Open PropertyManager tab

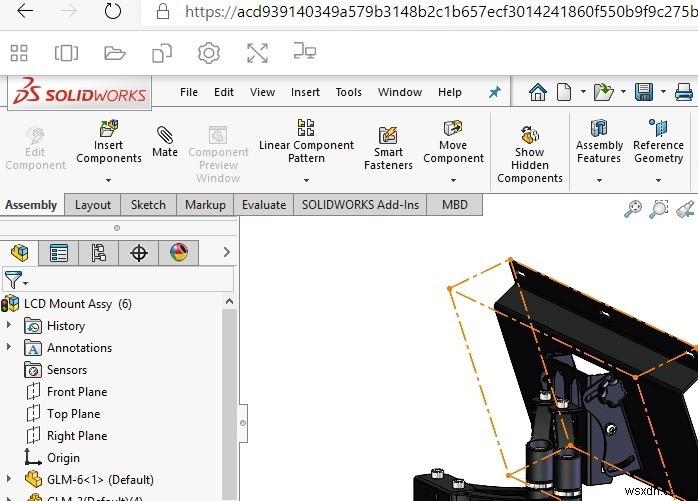[59, 253]
